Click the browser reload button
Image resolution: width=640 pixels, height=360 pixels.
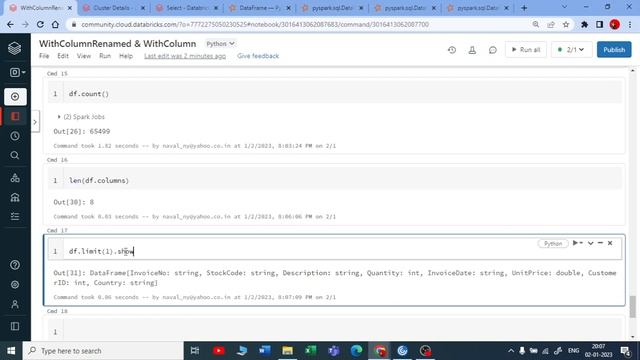pyautogui.click(x=40, y=24)
